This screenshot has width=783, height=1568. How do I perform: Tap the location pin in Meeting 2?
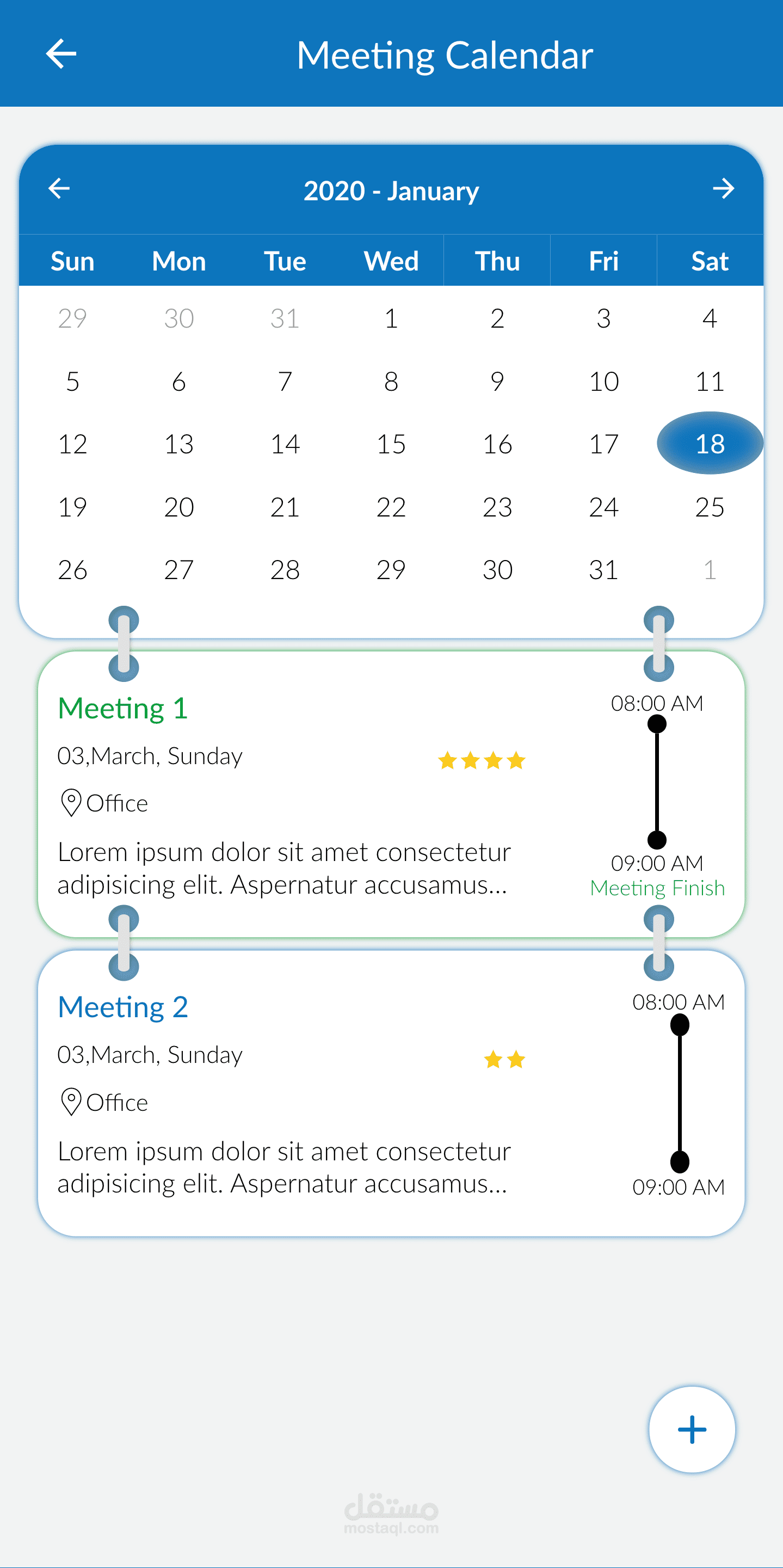(x=71, y=1101)
